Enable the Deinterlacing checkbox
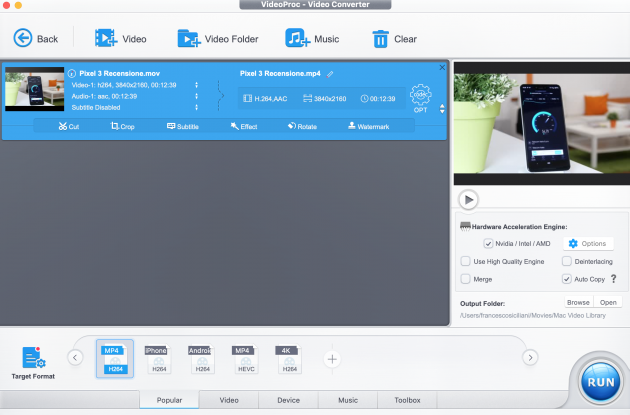This screenshot has height=415, width=630. pos(567,261)
